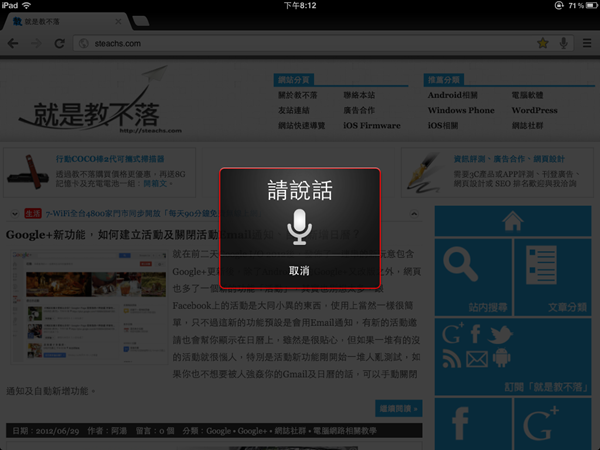The width and height of the screenshot is (600, 450).
Task: Open 網誌社群 category in meta bar
Action: click(290, 431)
